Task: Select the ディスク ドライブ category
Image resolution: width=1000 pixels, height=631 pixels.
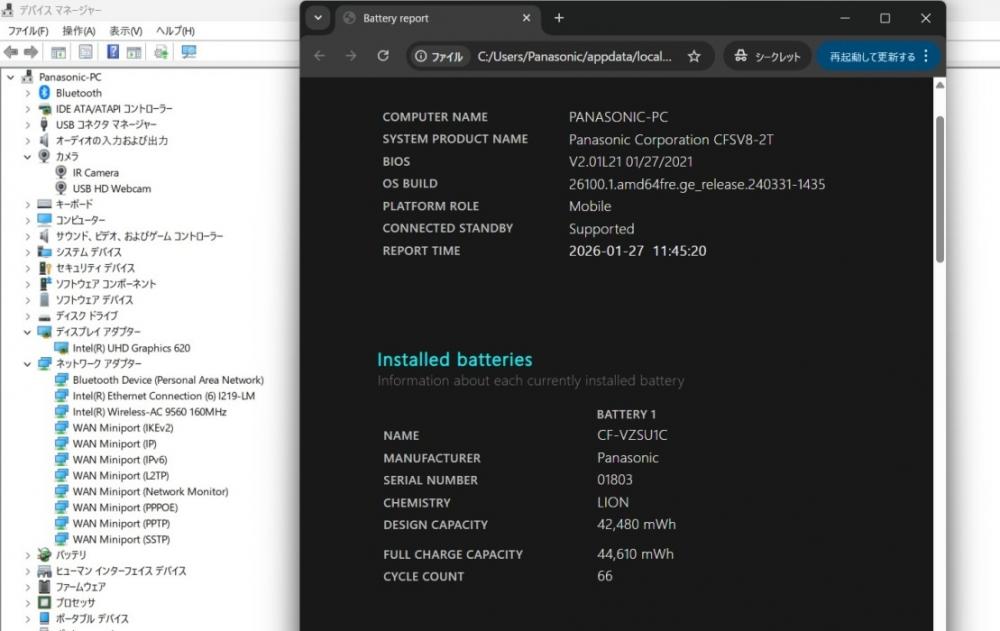Action: pos(86,316)
